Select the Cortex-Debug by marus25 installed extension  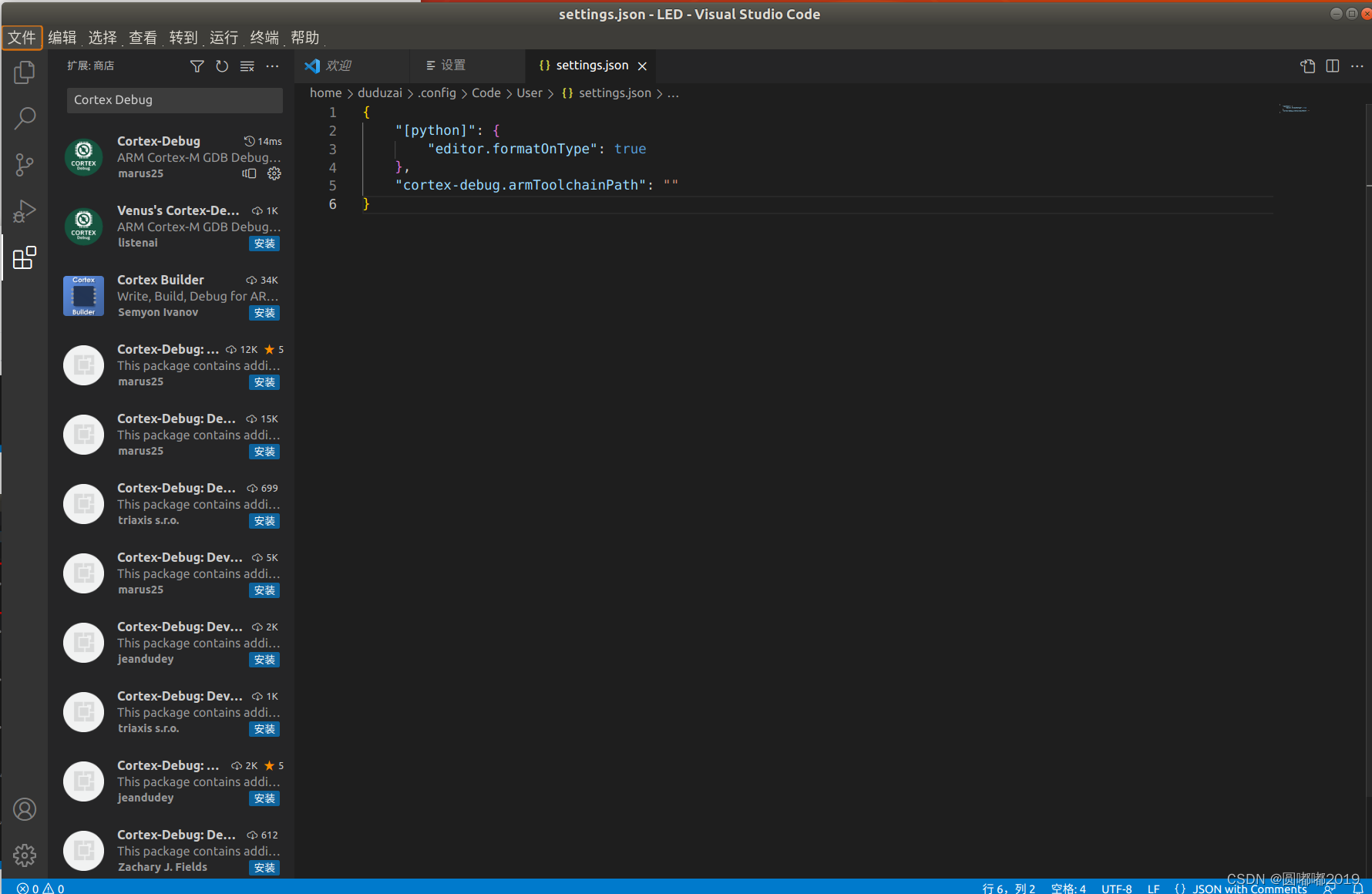click(x=173, y=157)
